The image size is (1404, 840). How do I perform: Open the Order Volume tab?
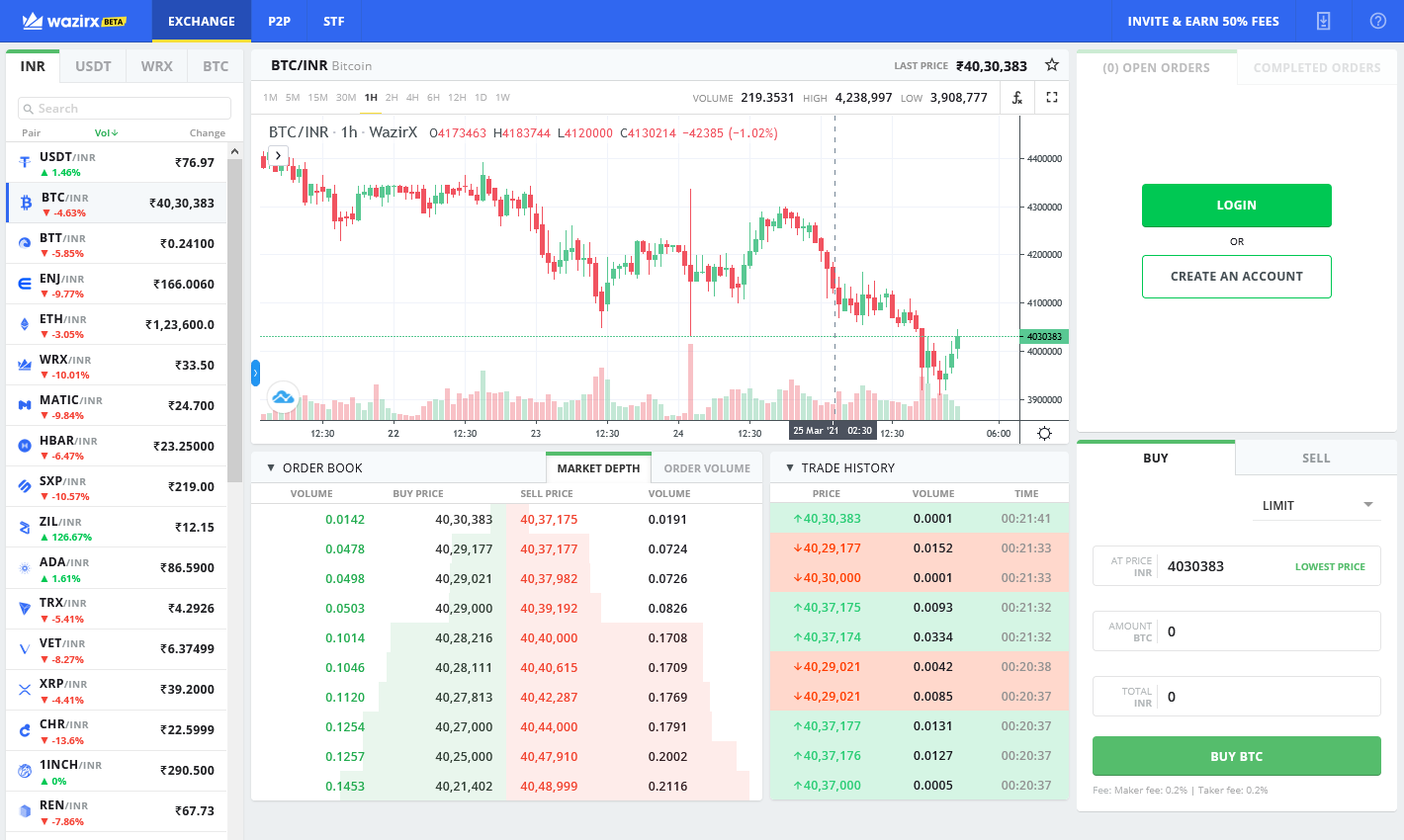pos(707,468)
